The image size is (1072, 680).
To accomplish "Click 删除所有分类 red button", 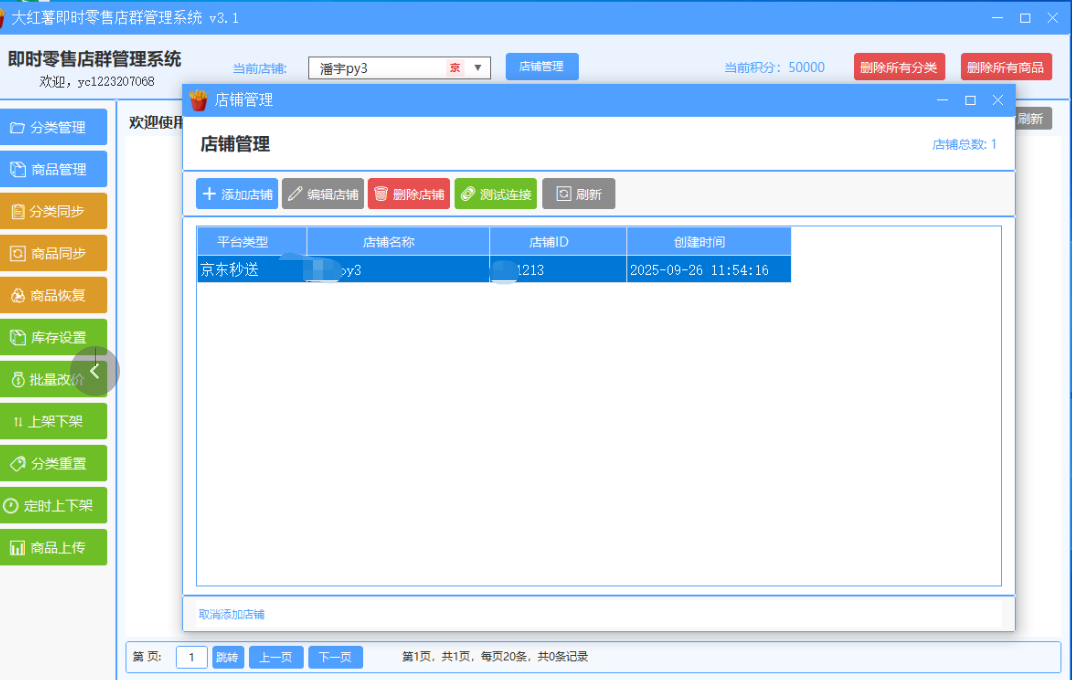I will (899, 67).
